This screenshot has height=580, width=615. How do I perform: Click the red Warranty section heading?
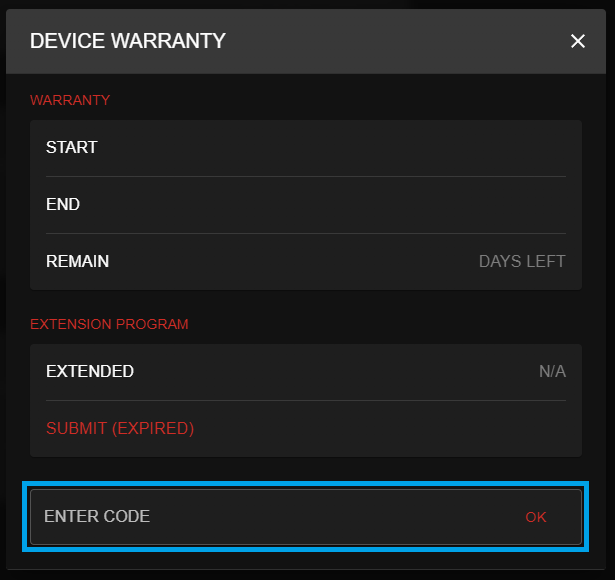[70, 100]
